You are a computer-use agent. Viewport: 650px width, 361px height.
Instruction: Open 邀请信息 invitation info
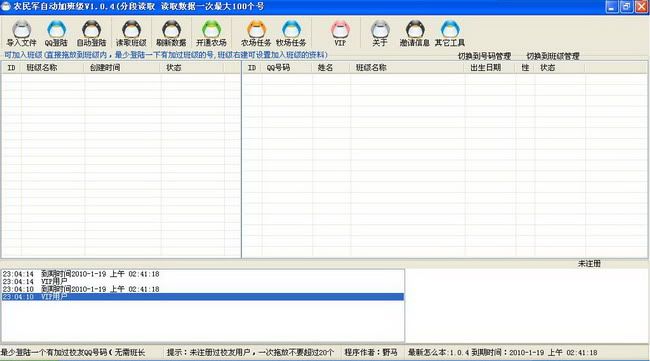point(415,34)
